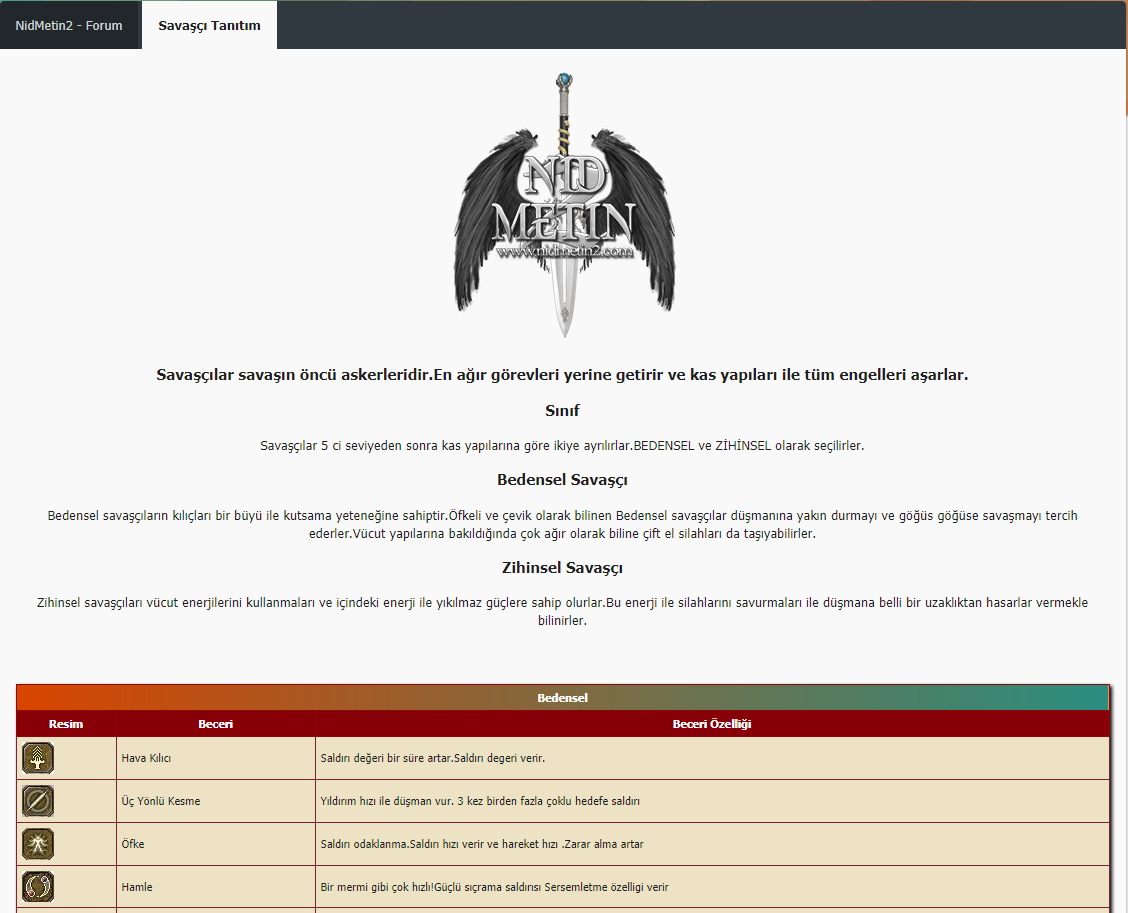This screenshot has width=1128, height=913.
Task: Select the Hava Kılıcı skill name cell
Action: tap(216, 758)
